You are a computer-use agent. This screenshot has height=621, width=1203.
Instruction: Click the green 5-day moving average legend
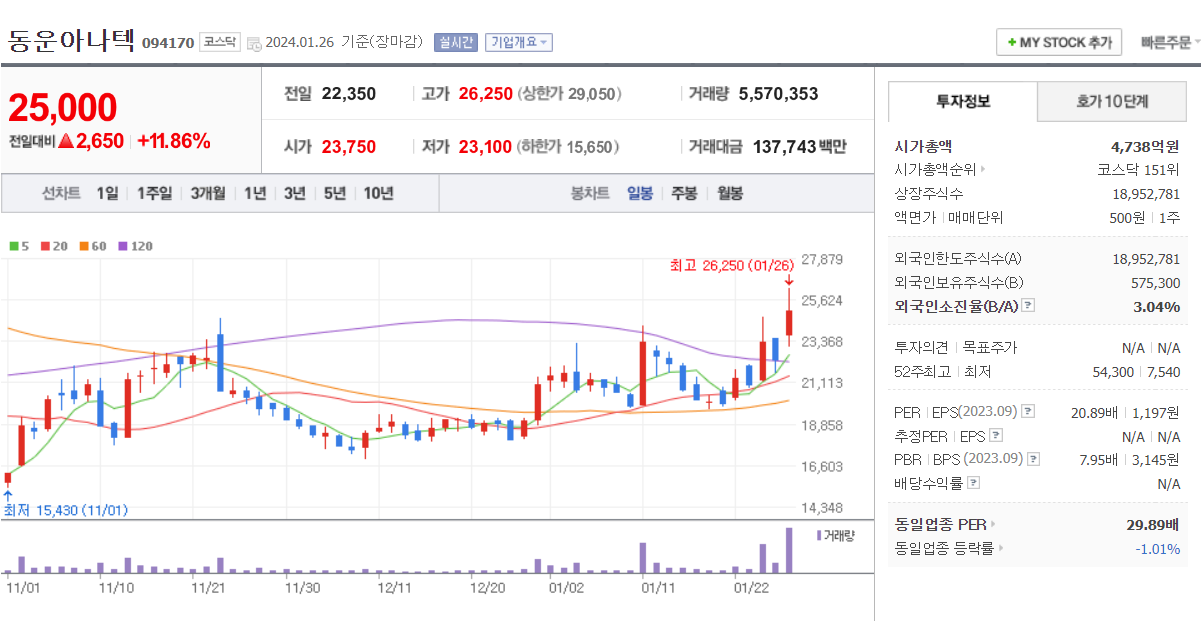pyautogui.click(x=18, y=245)
